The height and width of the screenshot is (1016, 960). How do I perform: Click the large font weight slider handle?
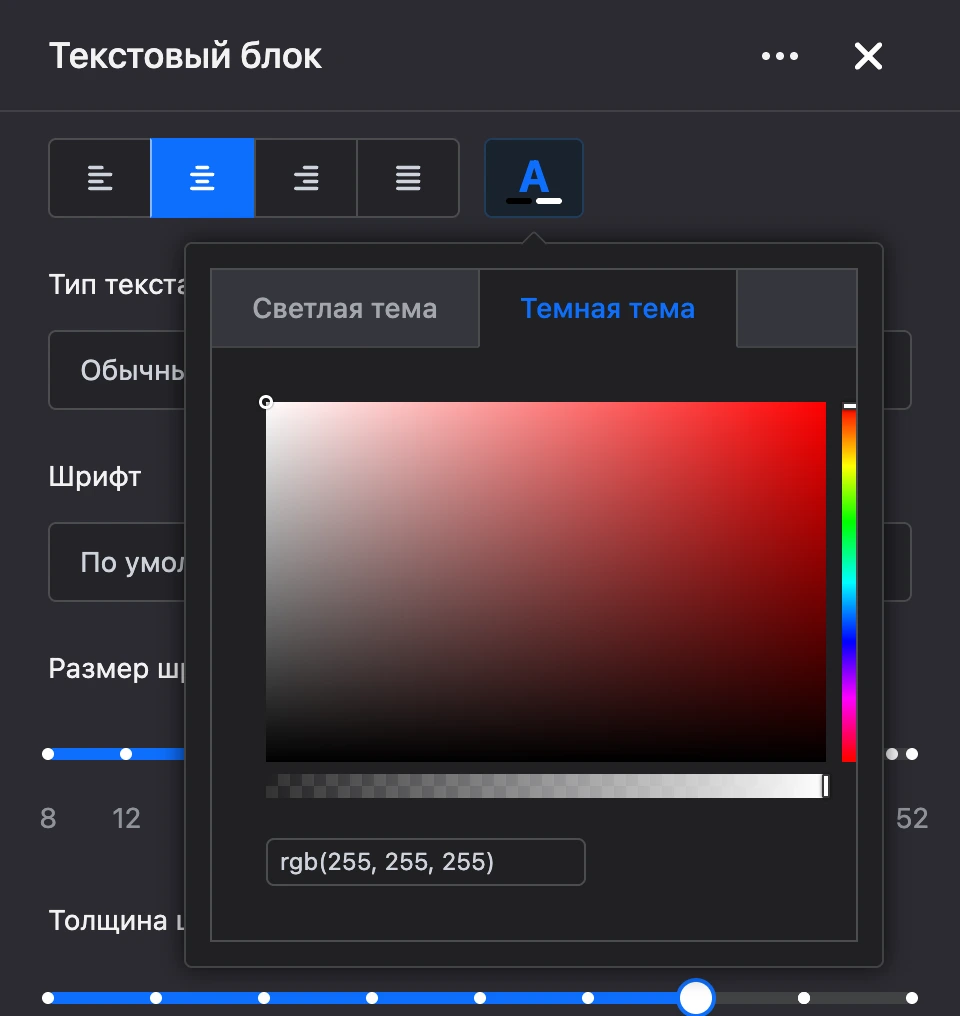point(696,997)
